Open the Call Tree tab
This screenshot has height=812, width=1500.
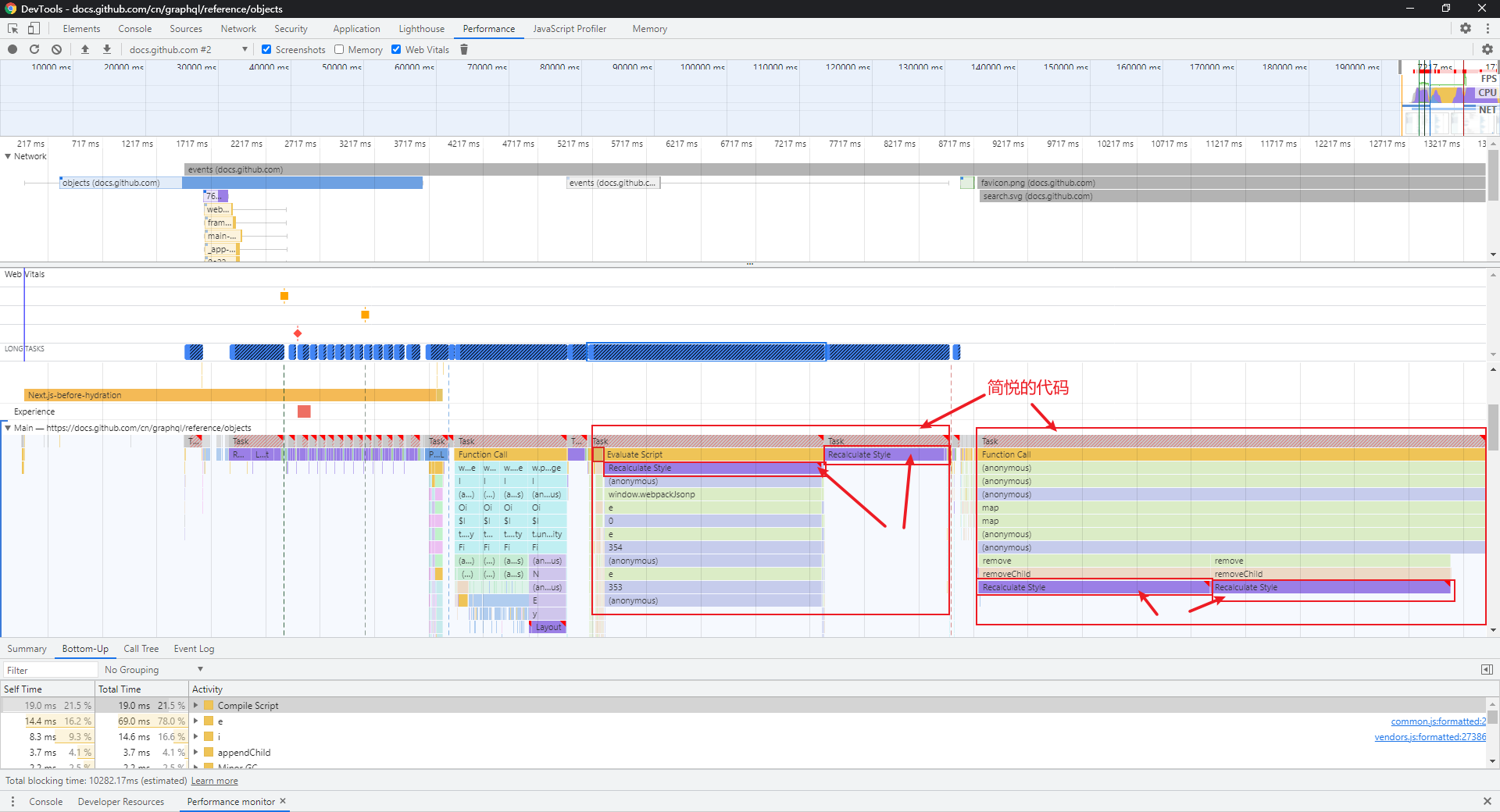(141, 649)
